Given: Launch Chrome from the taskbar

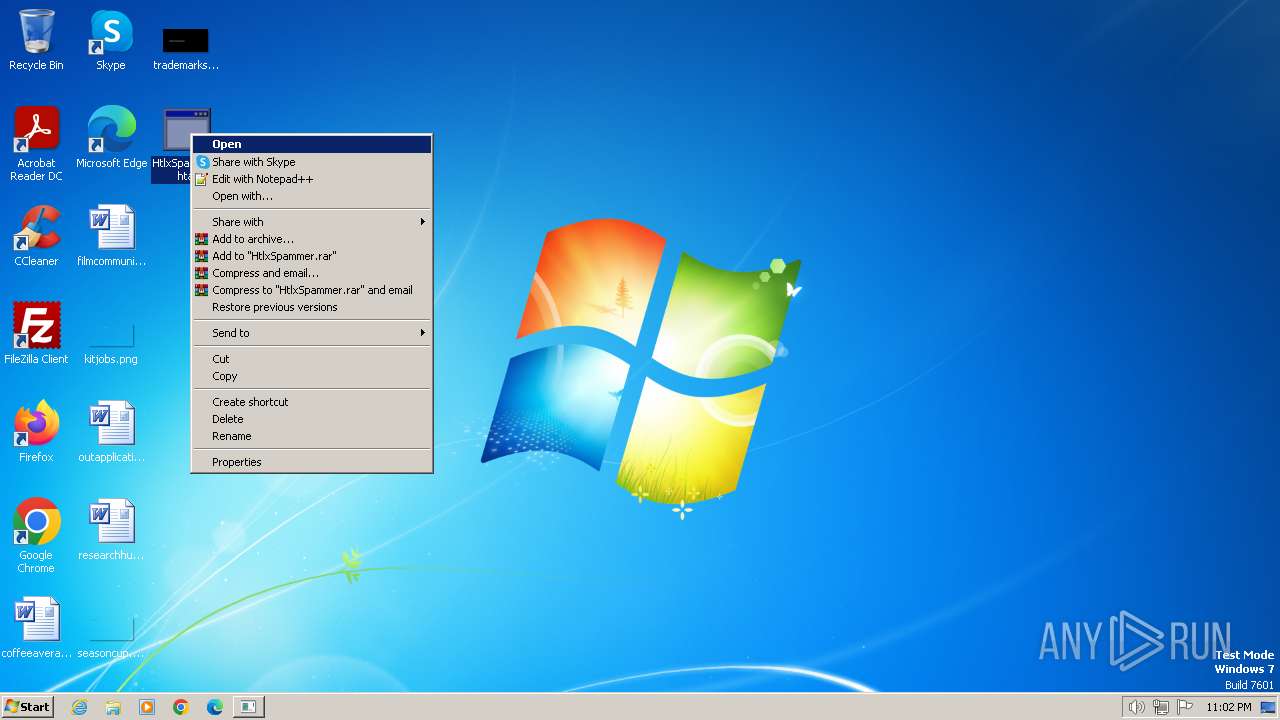Looking at the screenshot, I should point(181,707).
